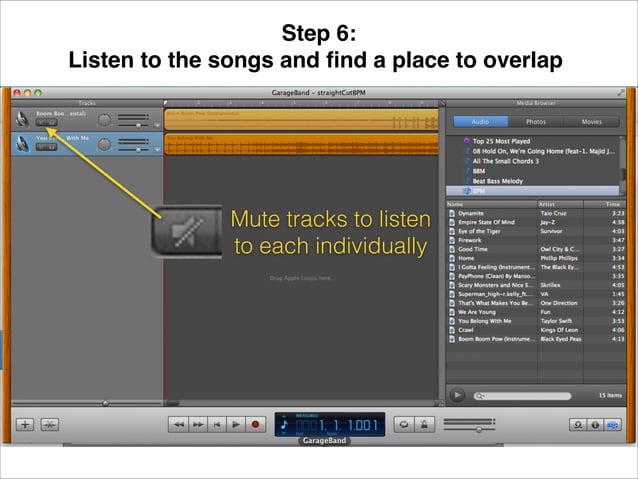Open the Loop Browser button

578,425
